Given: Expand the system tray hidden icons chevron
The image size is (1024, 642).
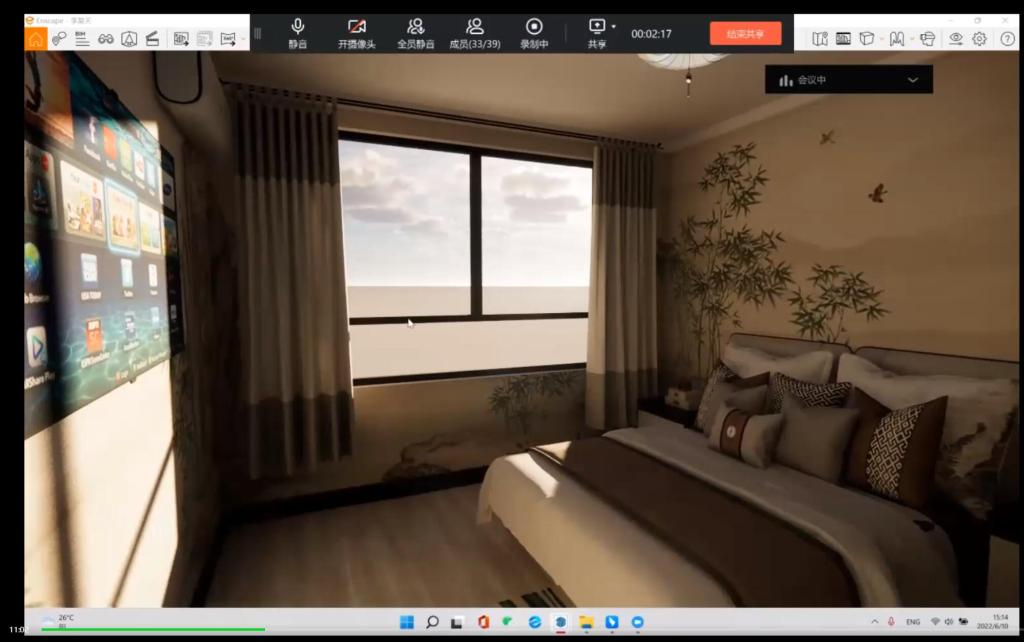Looking at the screenshot, I should pos(875,622).
